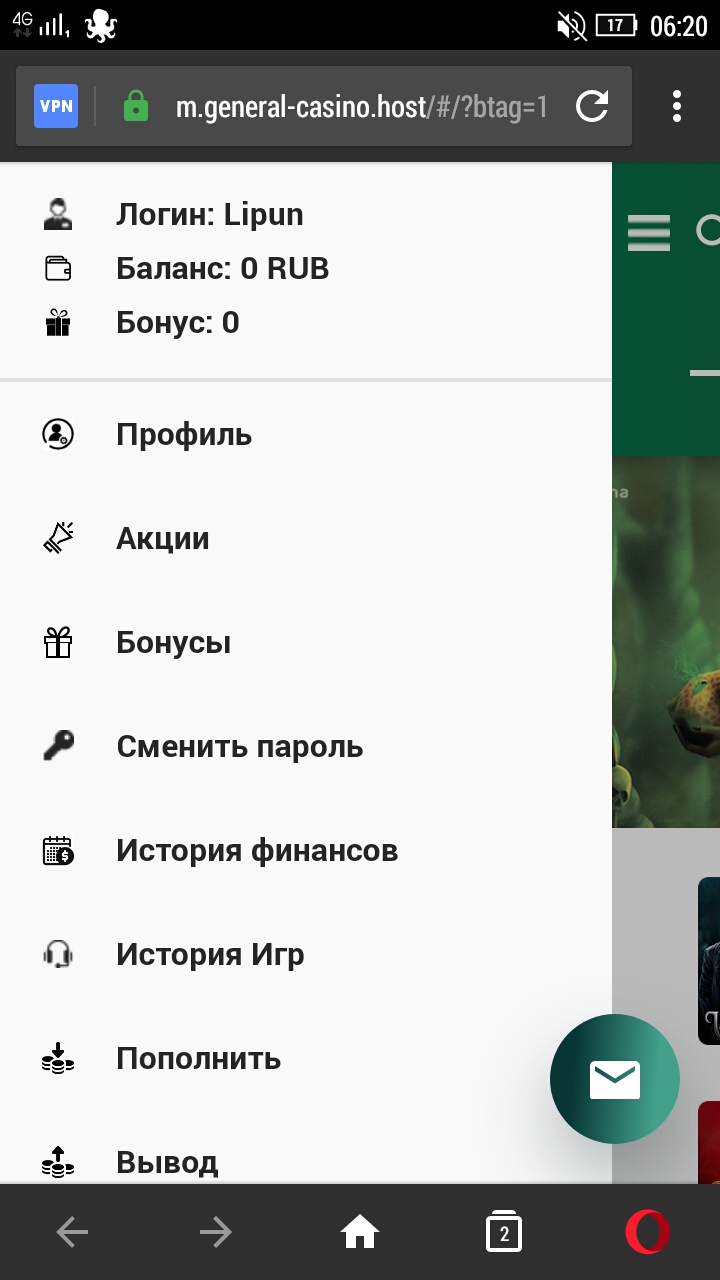Toggle the hamburger menu on casino page

649,232
